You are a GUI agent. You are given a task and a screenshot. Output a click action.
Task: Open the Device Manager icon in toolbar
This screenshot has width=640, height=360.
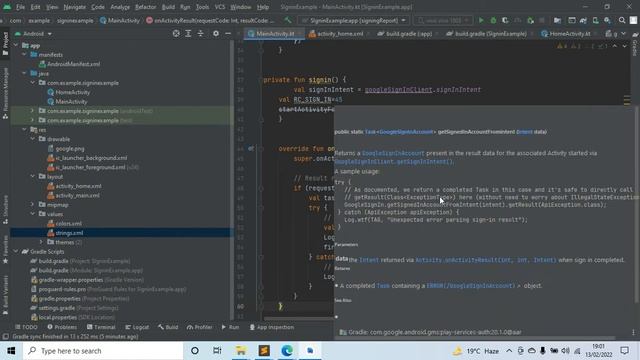coord(596,20)
